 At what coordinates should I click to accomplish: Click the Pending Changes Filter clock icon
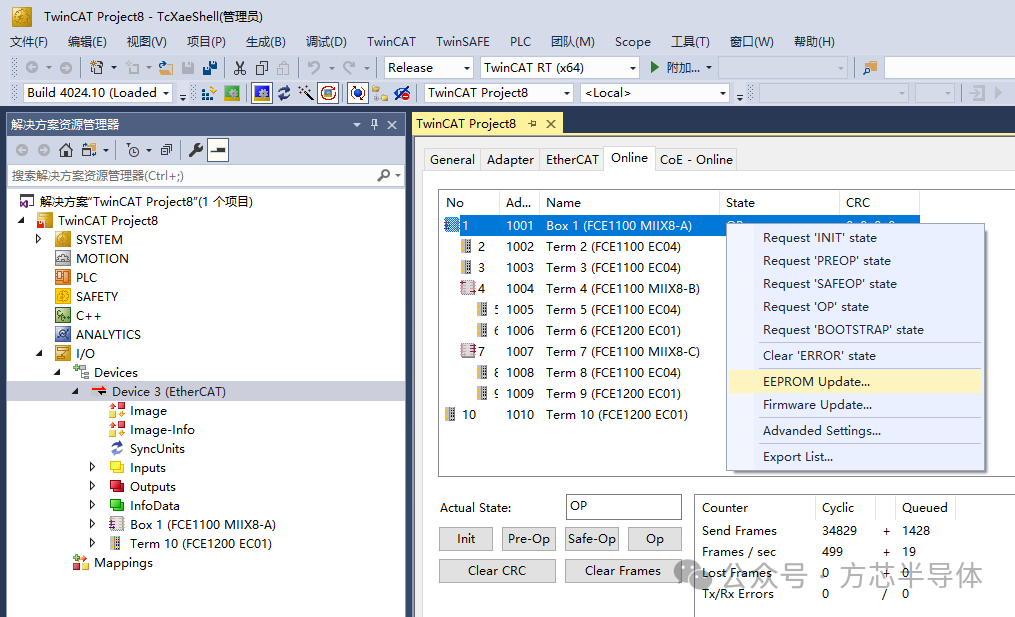click(x=133, y=150)
